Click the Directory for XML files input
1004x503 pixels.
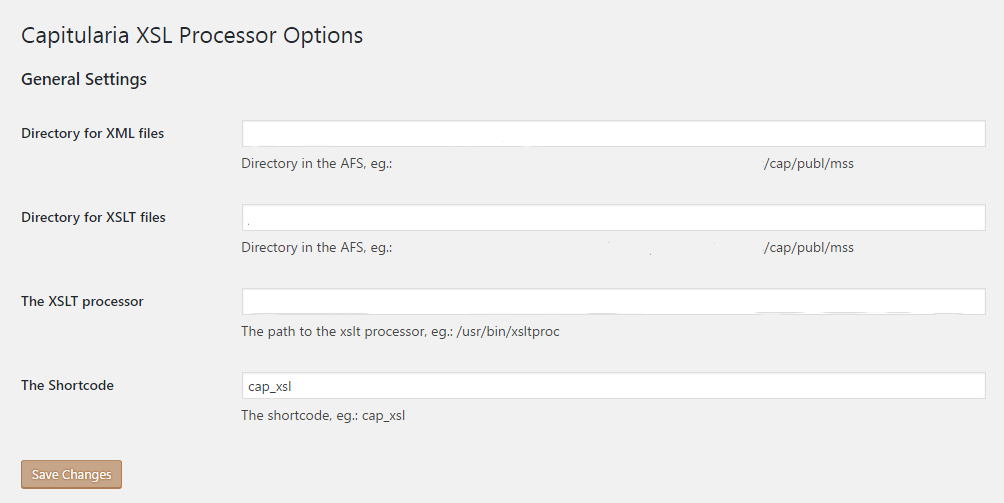click(x=613, y=134)
